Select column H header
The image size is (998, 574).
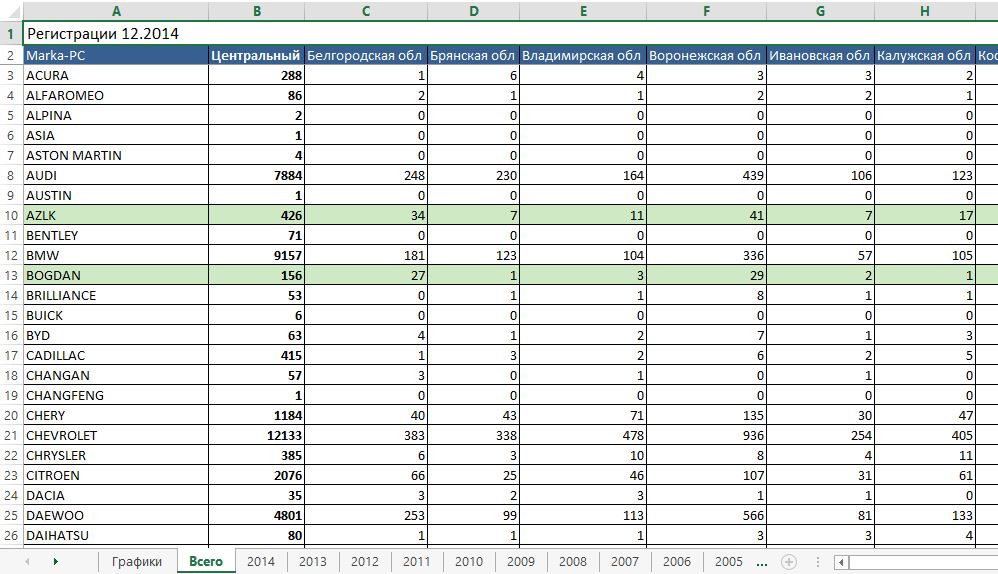(x=925, y=11)
